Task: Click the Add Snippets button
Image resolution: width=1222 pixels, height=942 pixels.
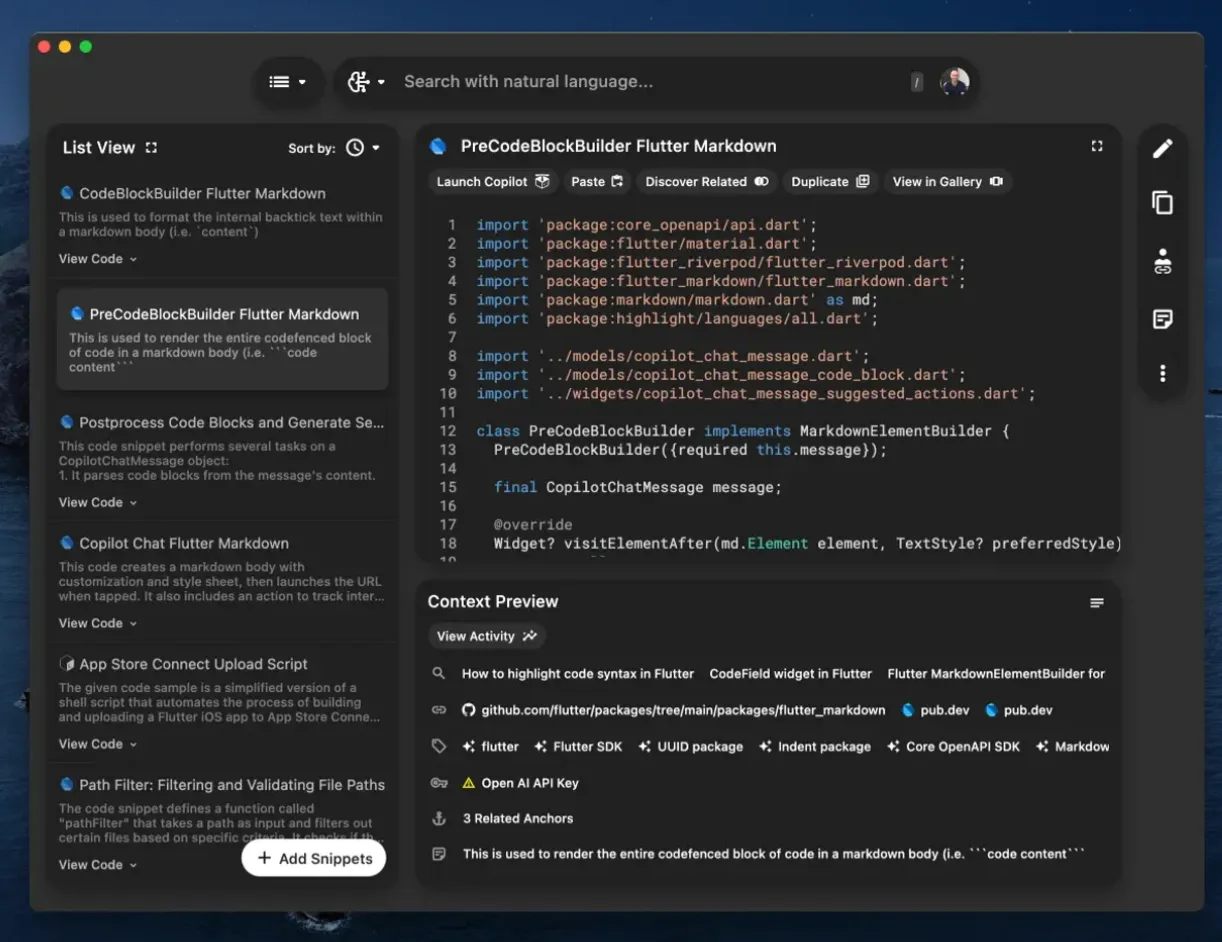Action: 314,858
